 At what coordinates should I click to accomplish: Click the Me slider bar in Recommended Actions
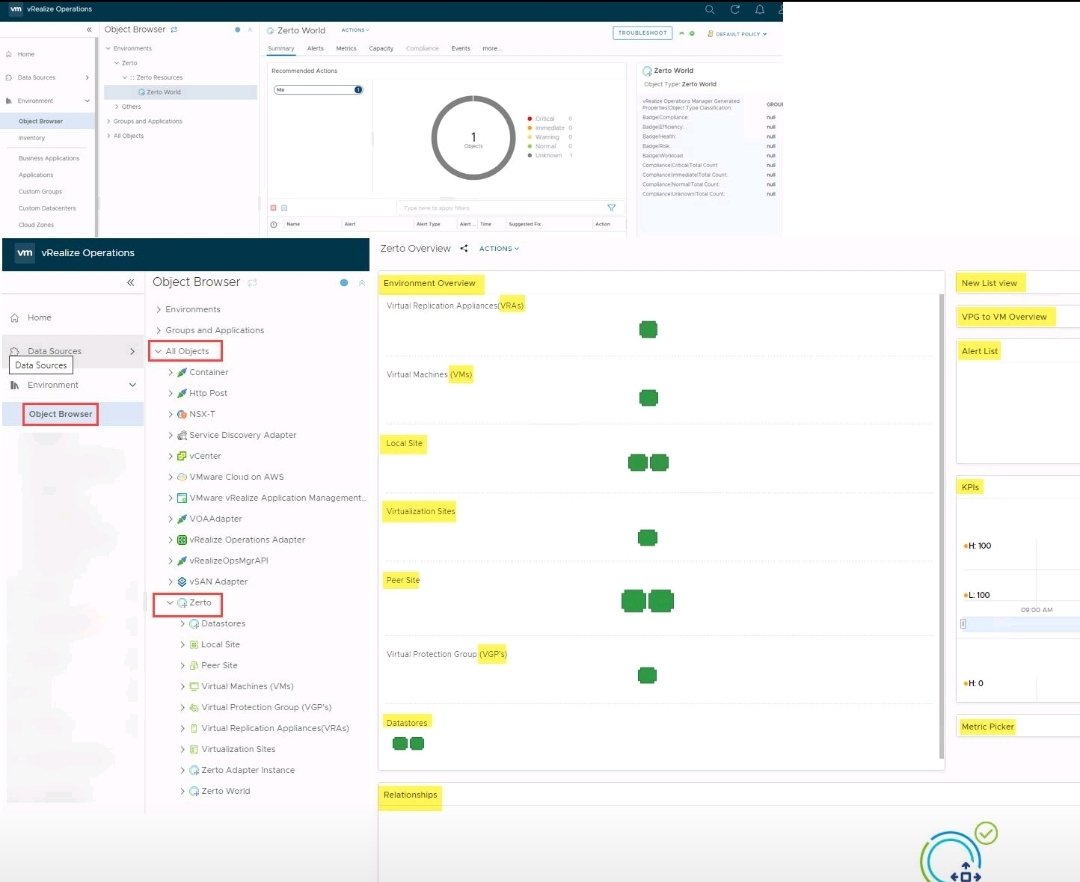tap(318, 90)
